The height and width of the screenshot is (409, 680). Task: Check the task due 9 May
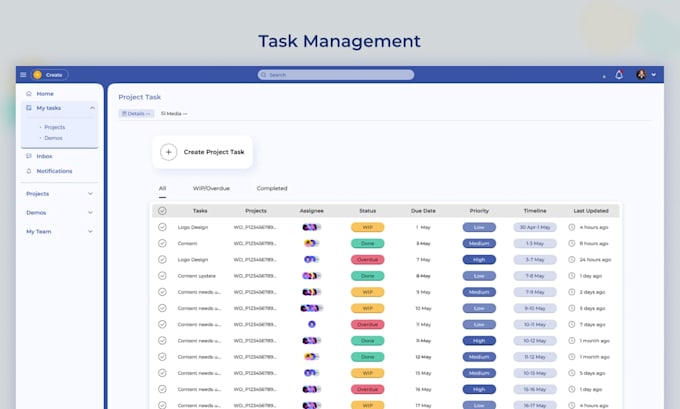[x=162, y=292]
